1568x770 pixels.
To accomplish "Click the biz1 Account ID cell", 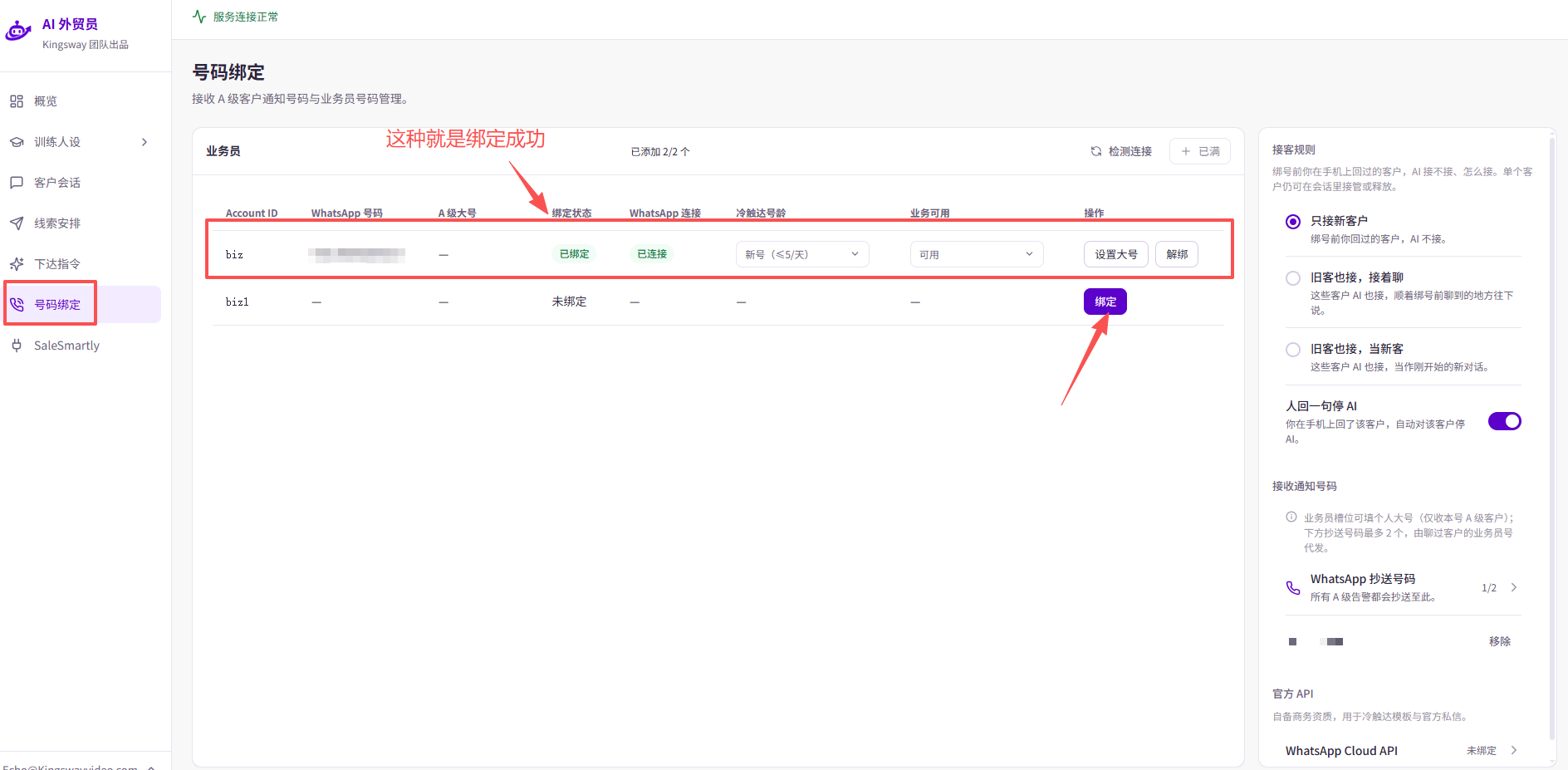I will pos(237,302).
